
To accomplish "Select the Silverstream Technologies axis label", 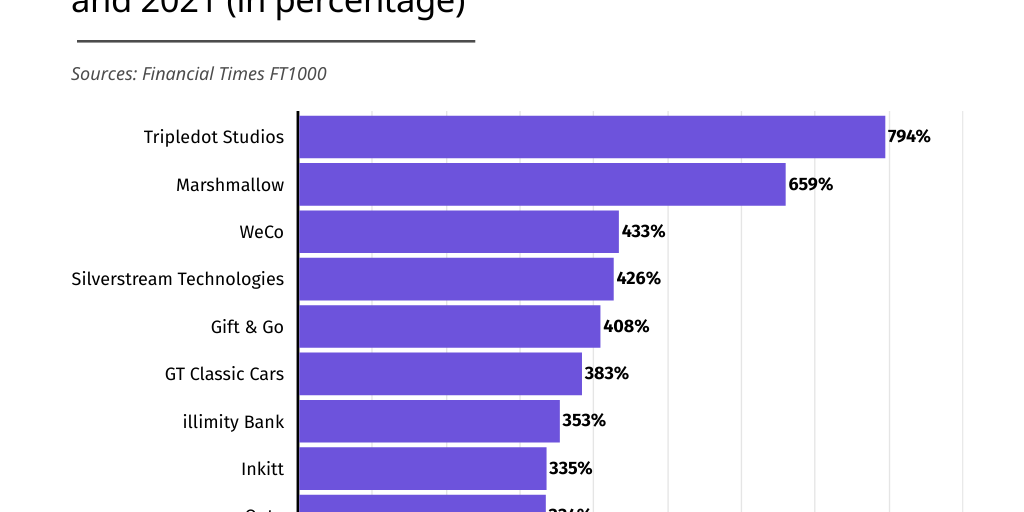I will [177, 279].
